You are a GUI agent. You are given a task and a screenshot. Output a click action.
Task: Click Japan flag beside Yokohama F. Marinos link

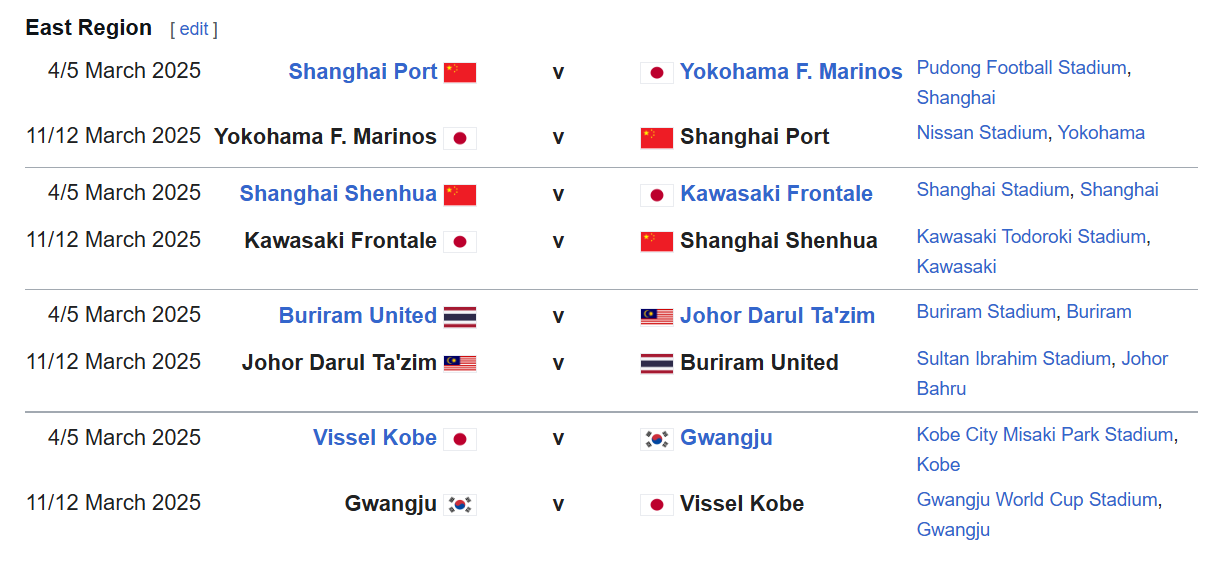pos(657,73)
